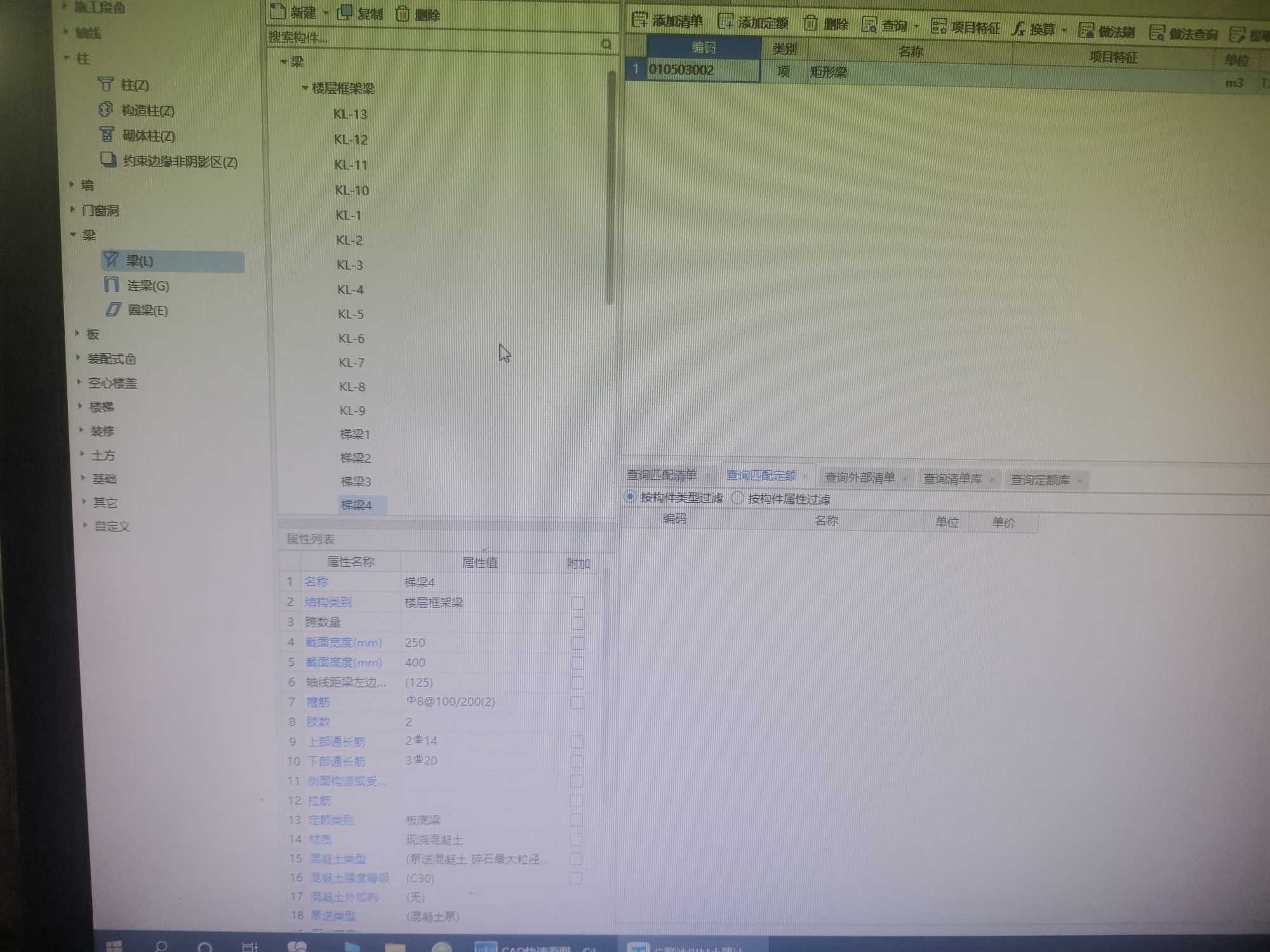Tick the 附加 checkbox for 截面宽度(mm)

click(578, 642)
